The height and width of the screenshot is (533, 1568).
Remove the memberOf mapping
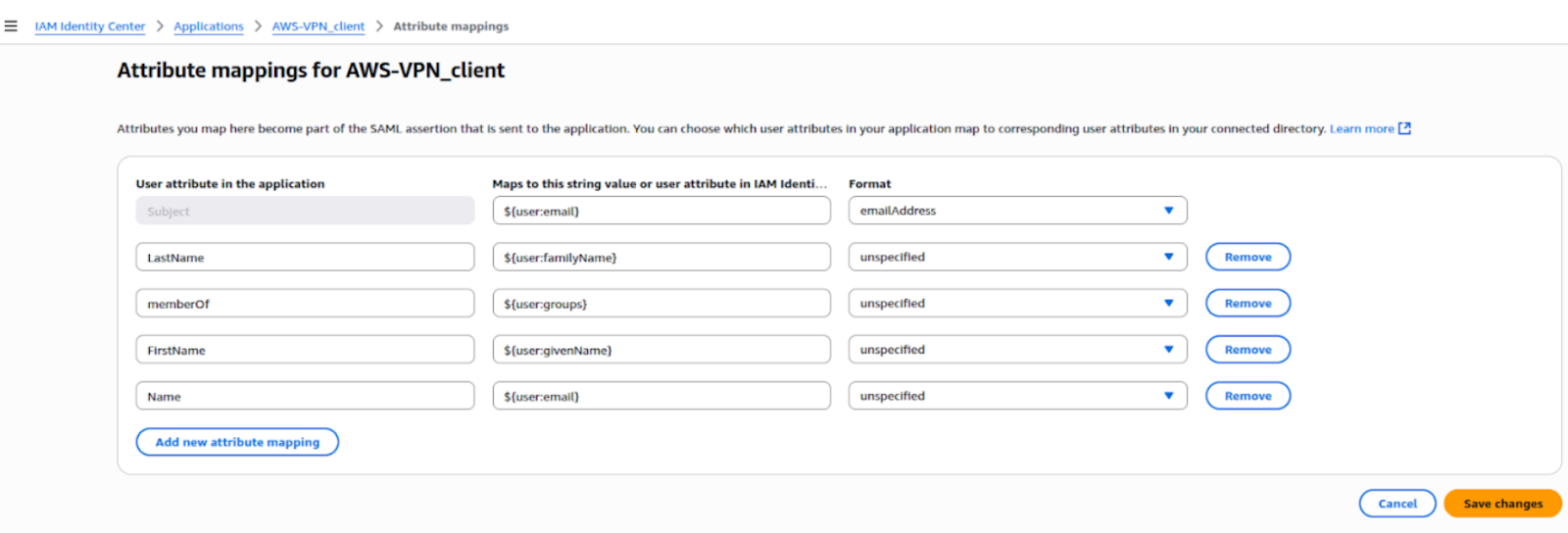[1248, 304]
